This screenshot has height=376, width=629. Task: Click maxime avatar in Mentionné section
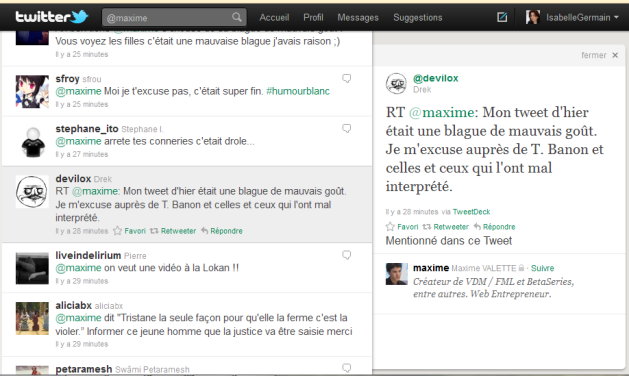pyautogui.click(x=396, y=274)
